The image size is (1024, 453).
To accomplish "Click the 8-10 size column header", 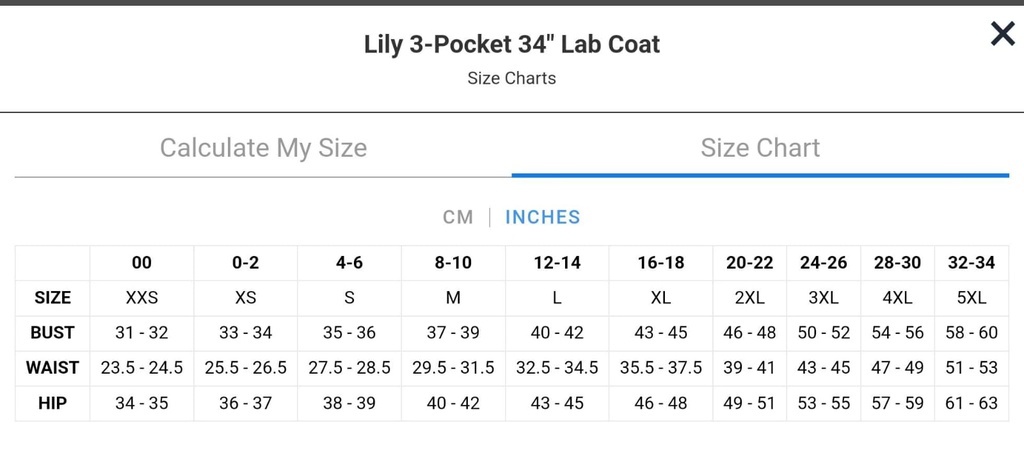I will [x=453, y=263].
